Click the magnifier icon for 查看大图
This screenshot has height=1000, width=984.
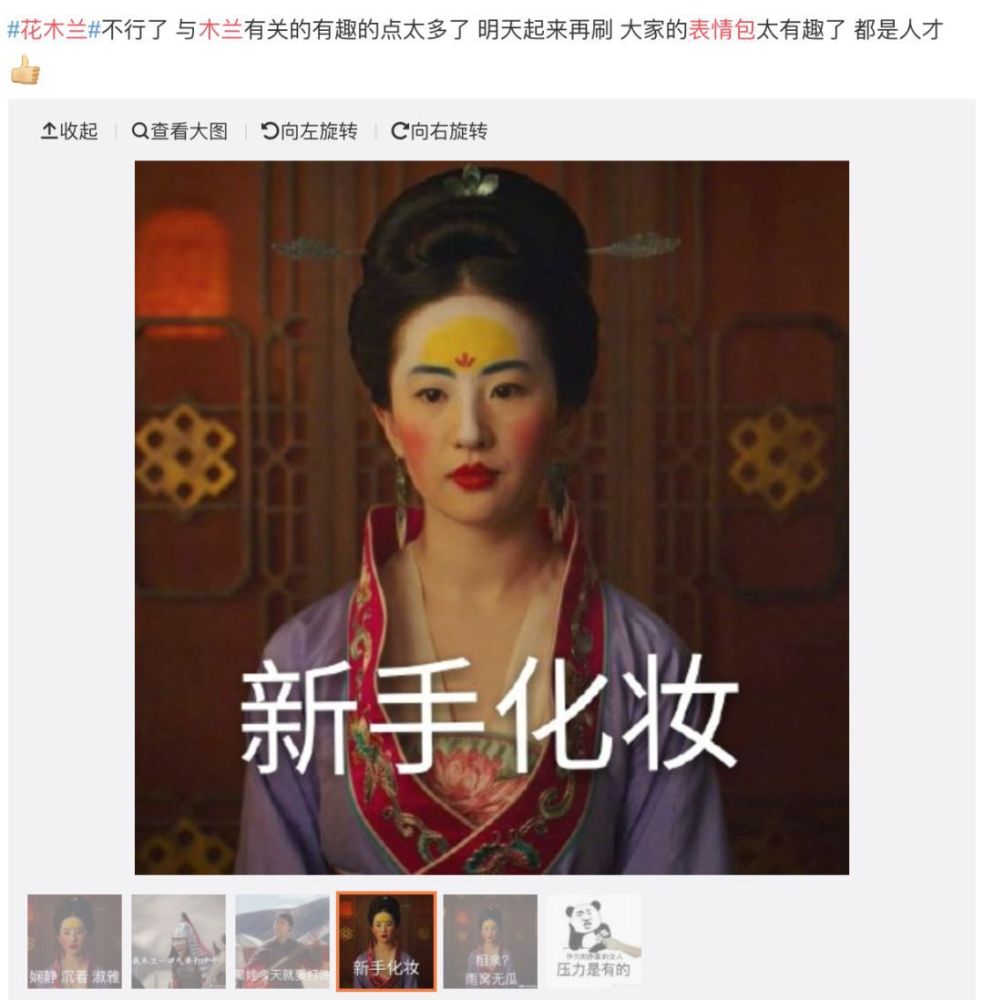(140, 131)
